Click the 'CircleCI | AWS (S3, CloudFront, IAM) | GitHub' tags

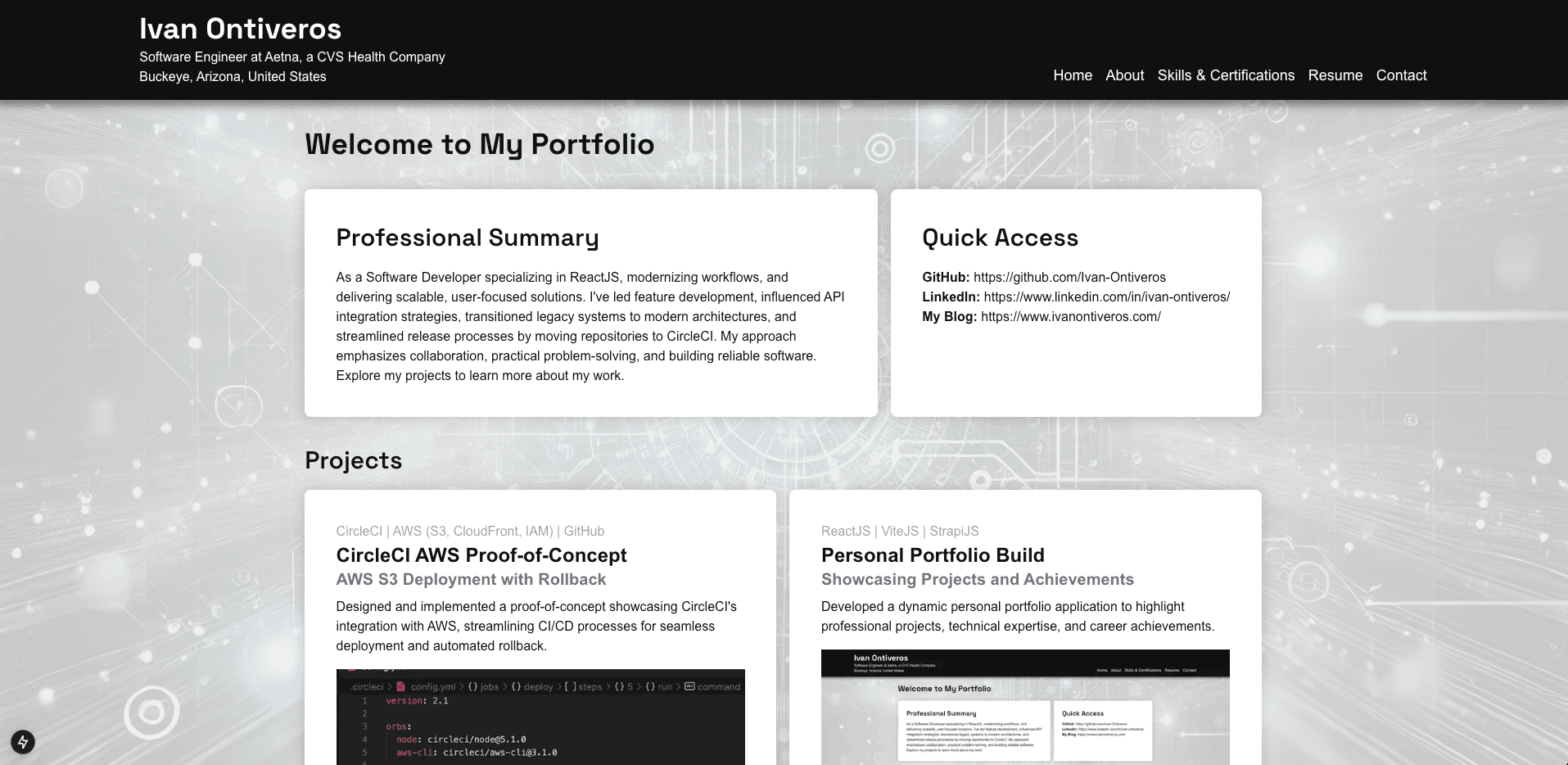coord(470,531)
